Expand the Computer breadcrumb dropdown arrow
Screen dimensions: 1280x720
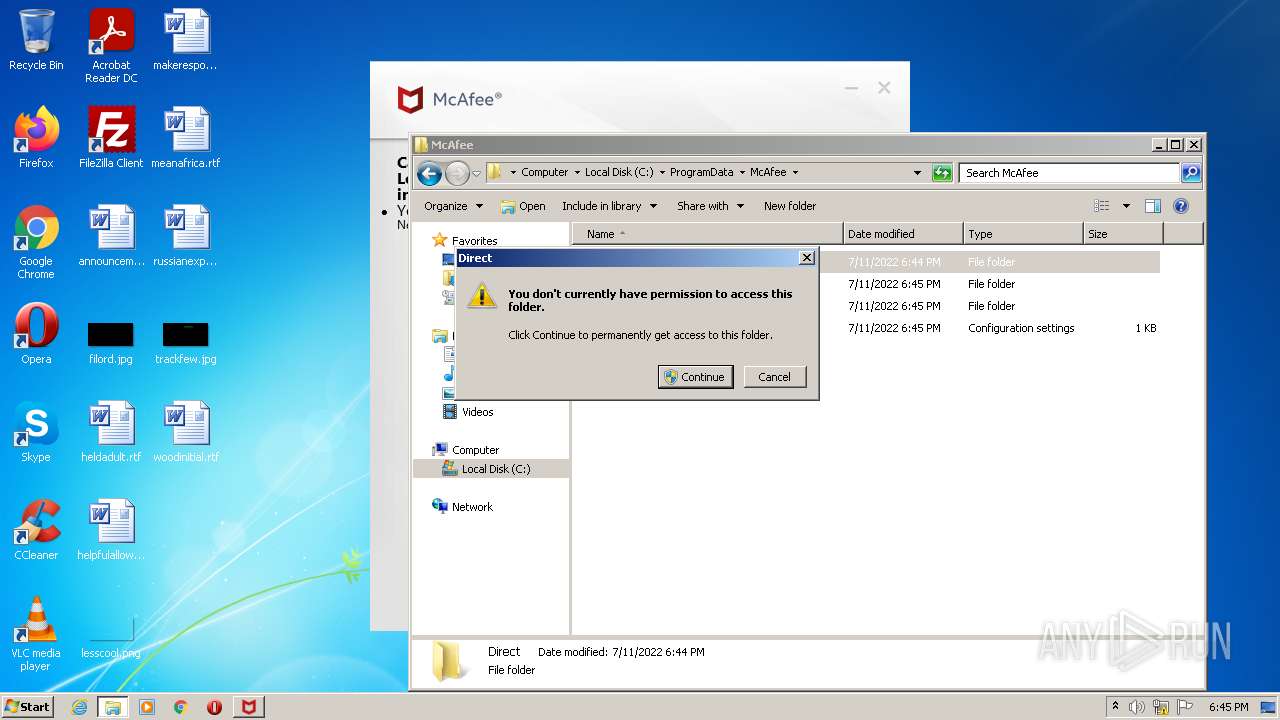[577, 172]
